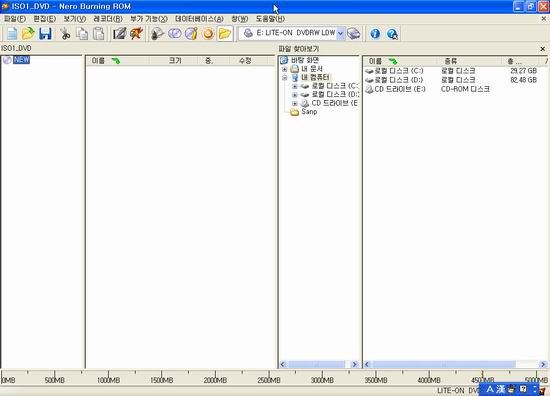Open the 레코더(R) menu

tap(108, 19)
